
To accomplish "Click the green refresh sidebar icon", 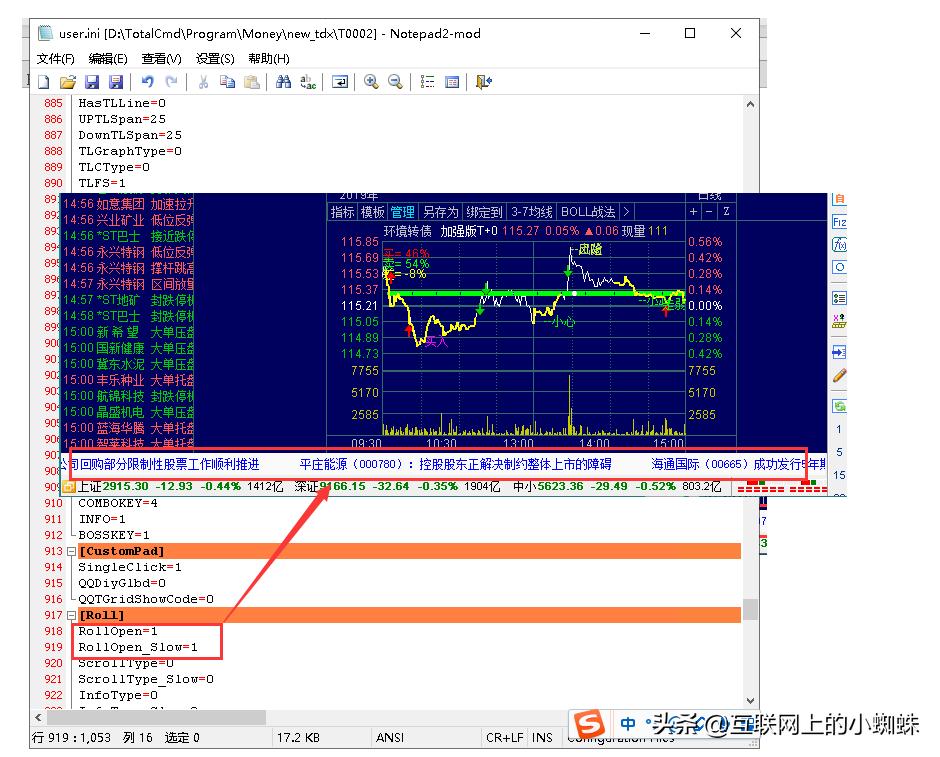I will [839, 406].
